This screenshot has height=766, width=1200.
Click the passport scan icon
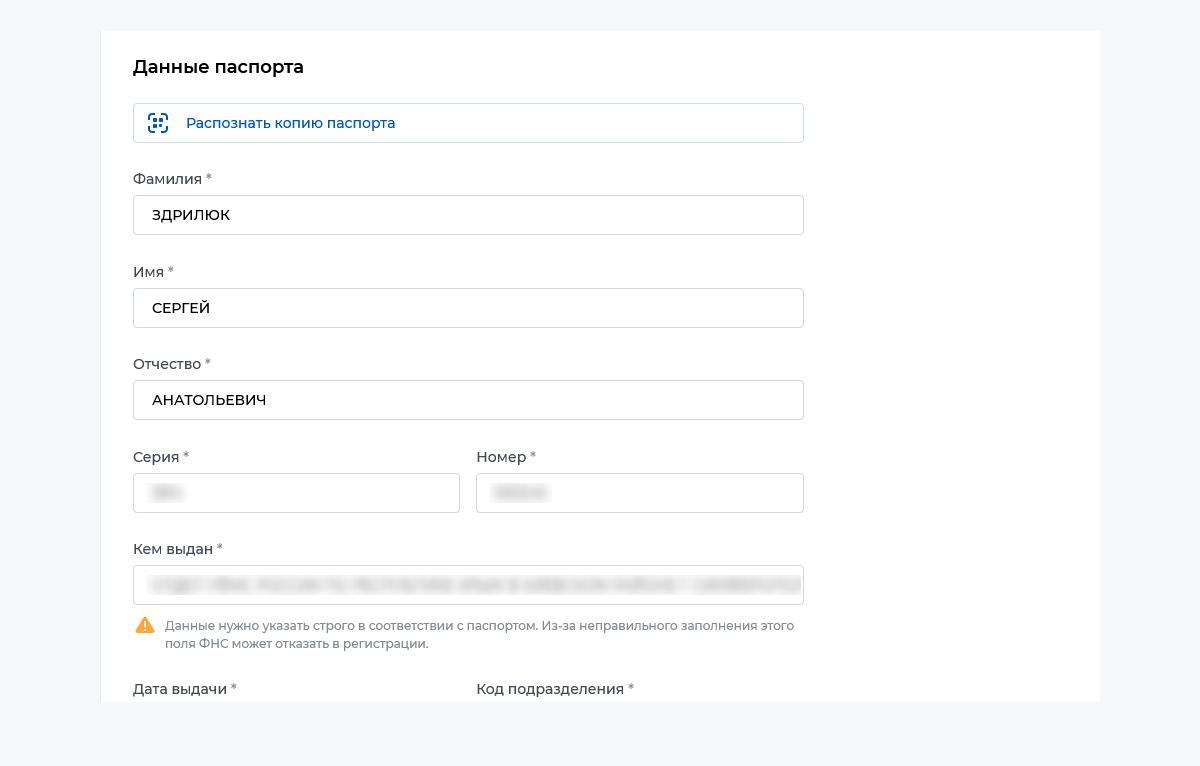point(158,123)
